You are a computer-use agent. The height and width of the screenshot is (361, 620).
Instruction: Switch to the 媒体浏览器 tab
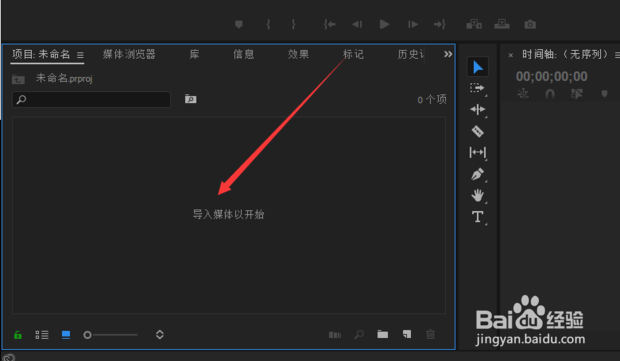tap(129, 54)
